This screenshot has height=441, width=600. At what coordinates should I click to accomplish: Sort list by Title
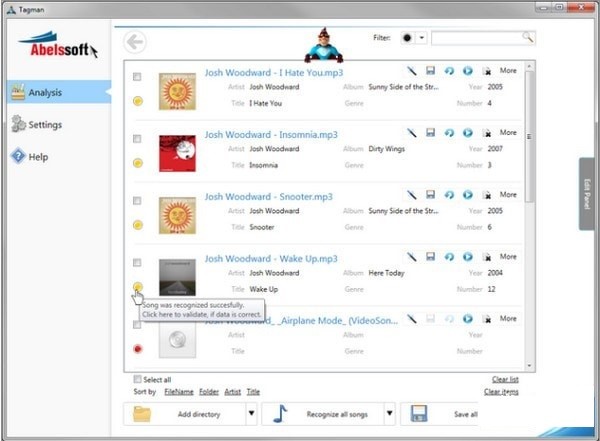(253, 392)
